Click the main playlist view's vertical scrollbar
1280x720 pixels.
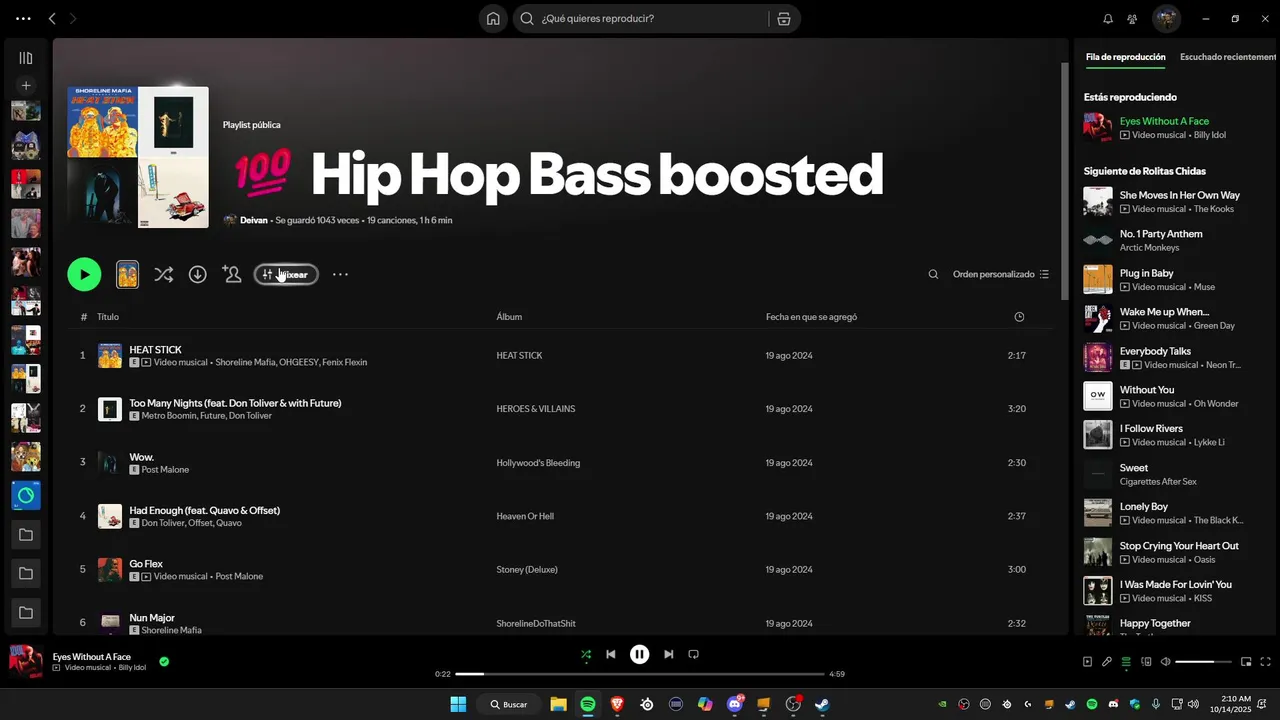(1064, 180)
